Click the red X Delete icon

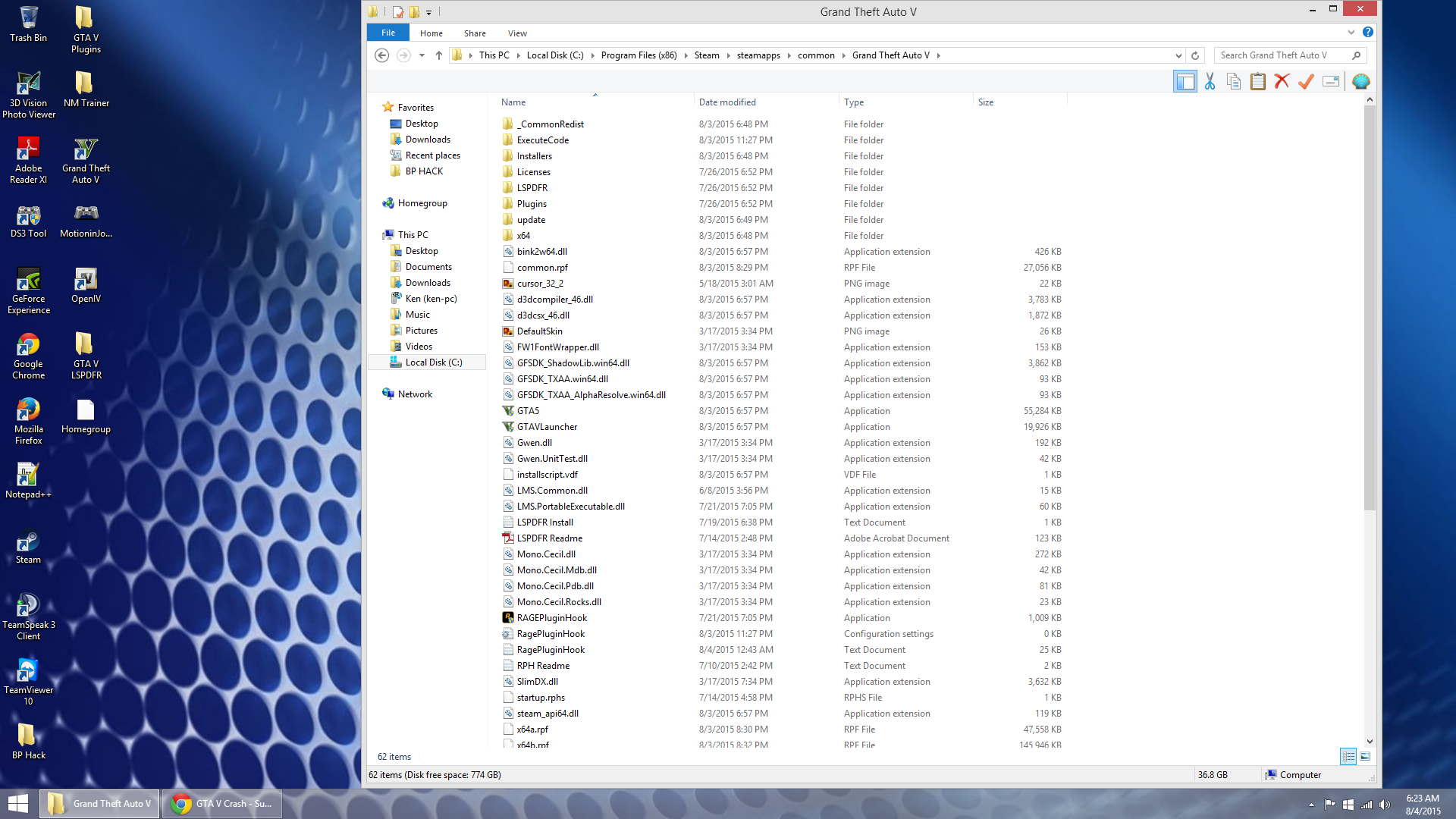(1282, 82)
